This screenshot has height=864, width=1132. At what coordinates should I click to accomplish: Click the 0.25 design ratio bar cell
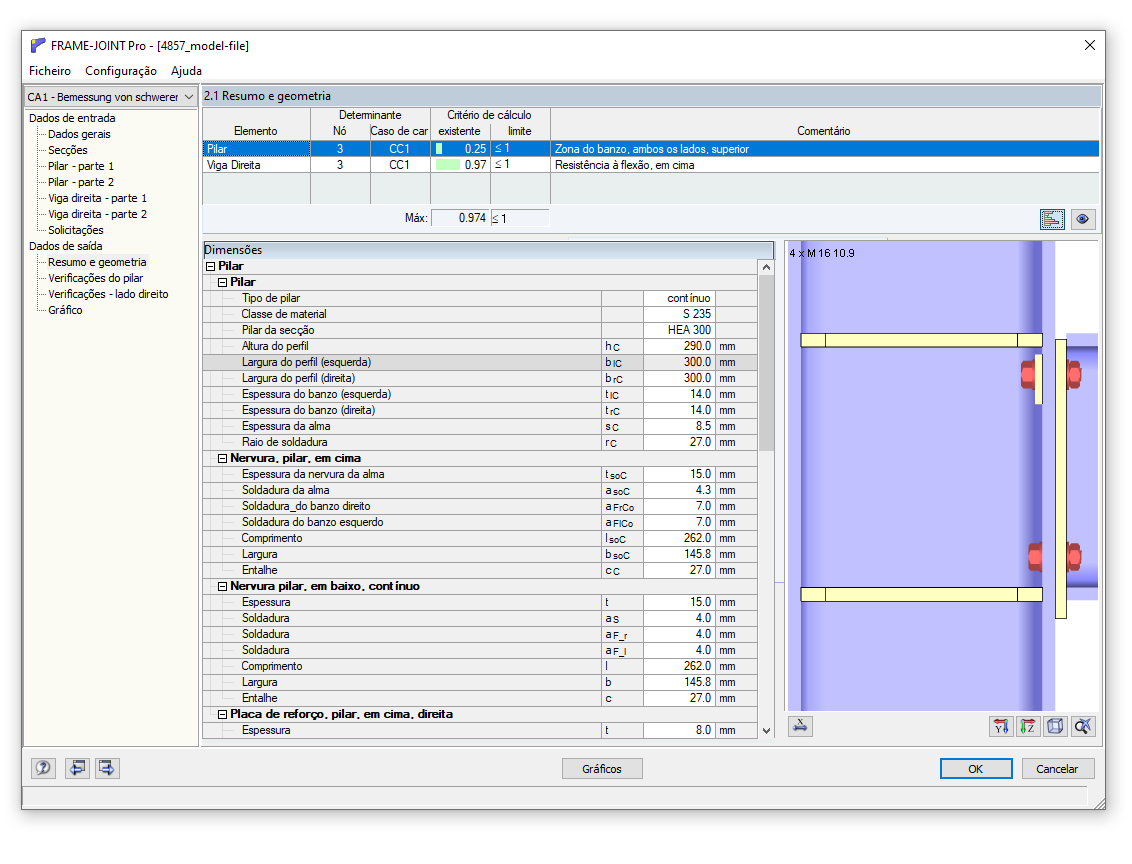point(461,149)
